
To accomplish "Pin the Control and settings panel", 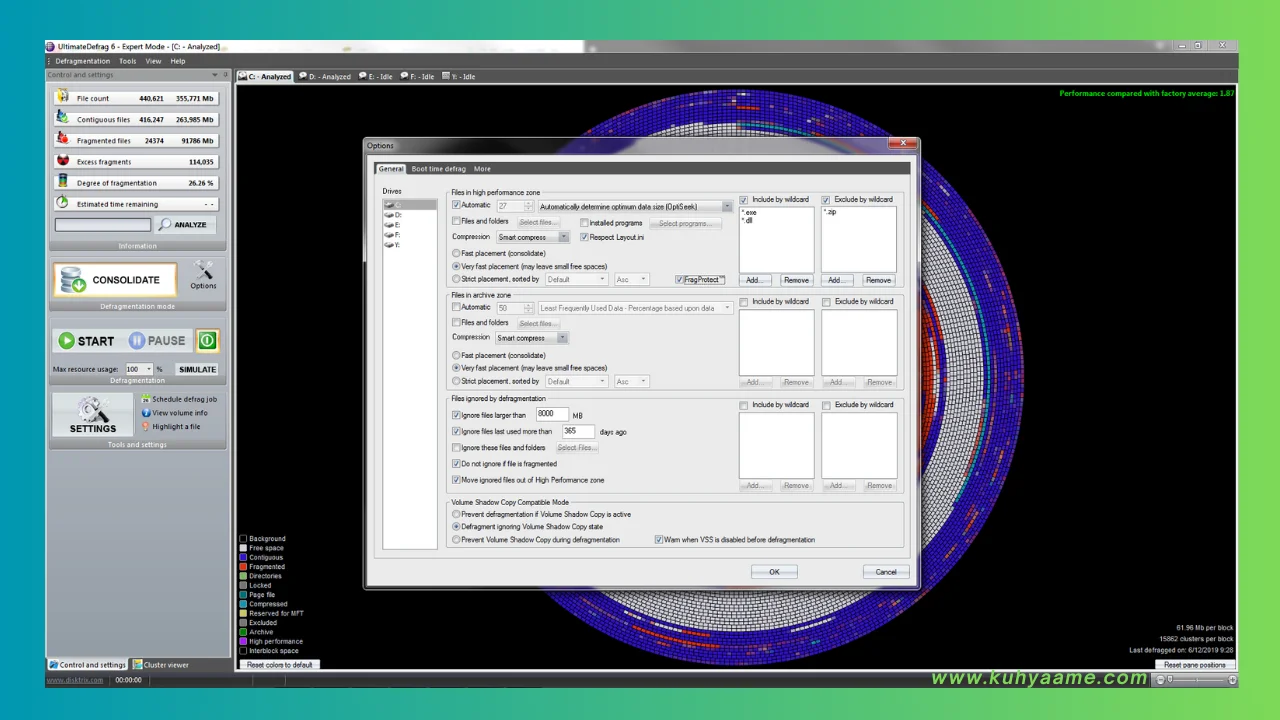I will point(224,75).
